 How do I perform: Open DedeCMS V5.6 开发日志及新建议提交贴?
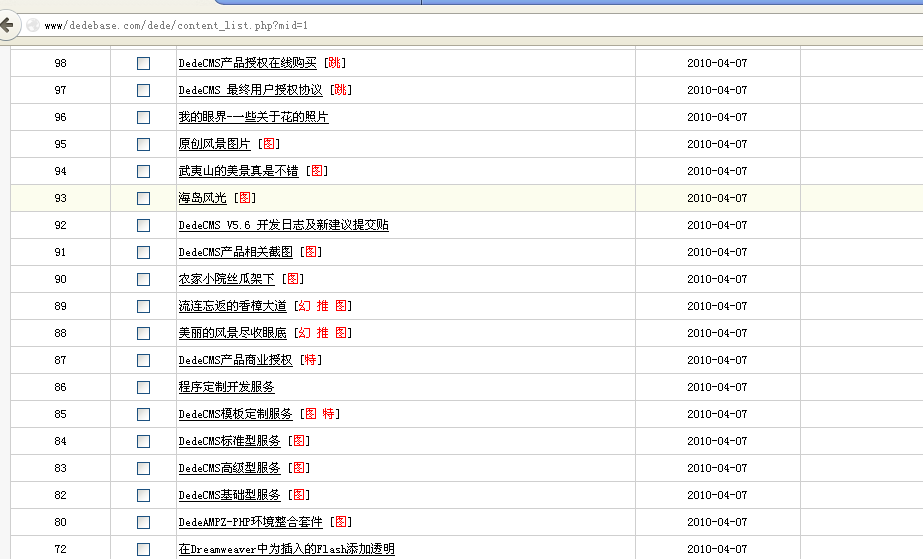[283, 225]
